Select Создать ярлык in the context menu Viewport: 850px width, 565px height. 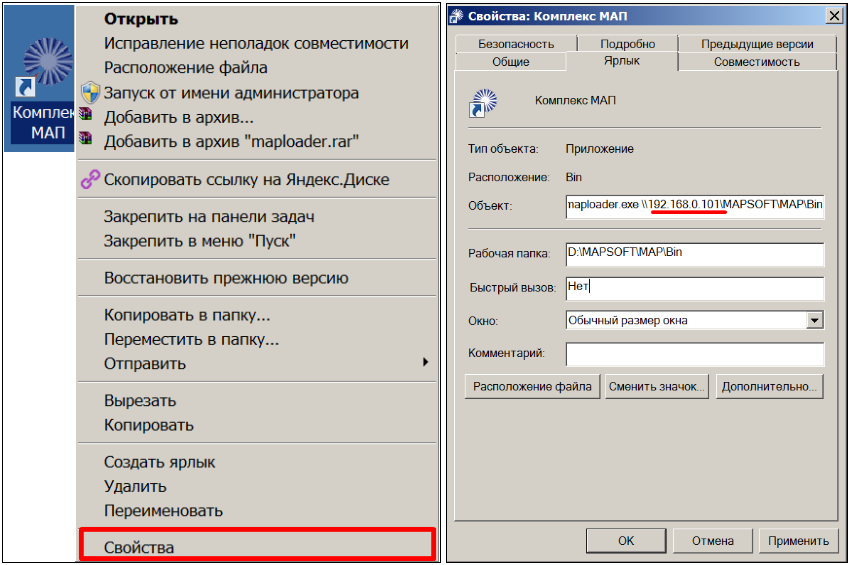[160, 462]
